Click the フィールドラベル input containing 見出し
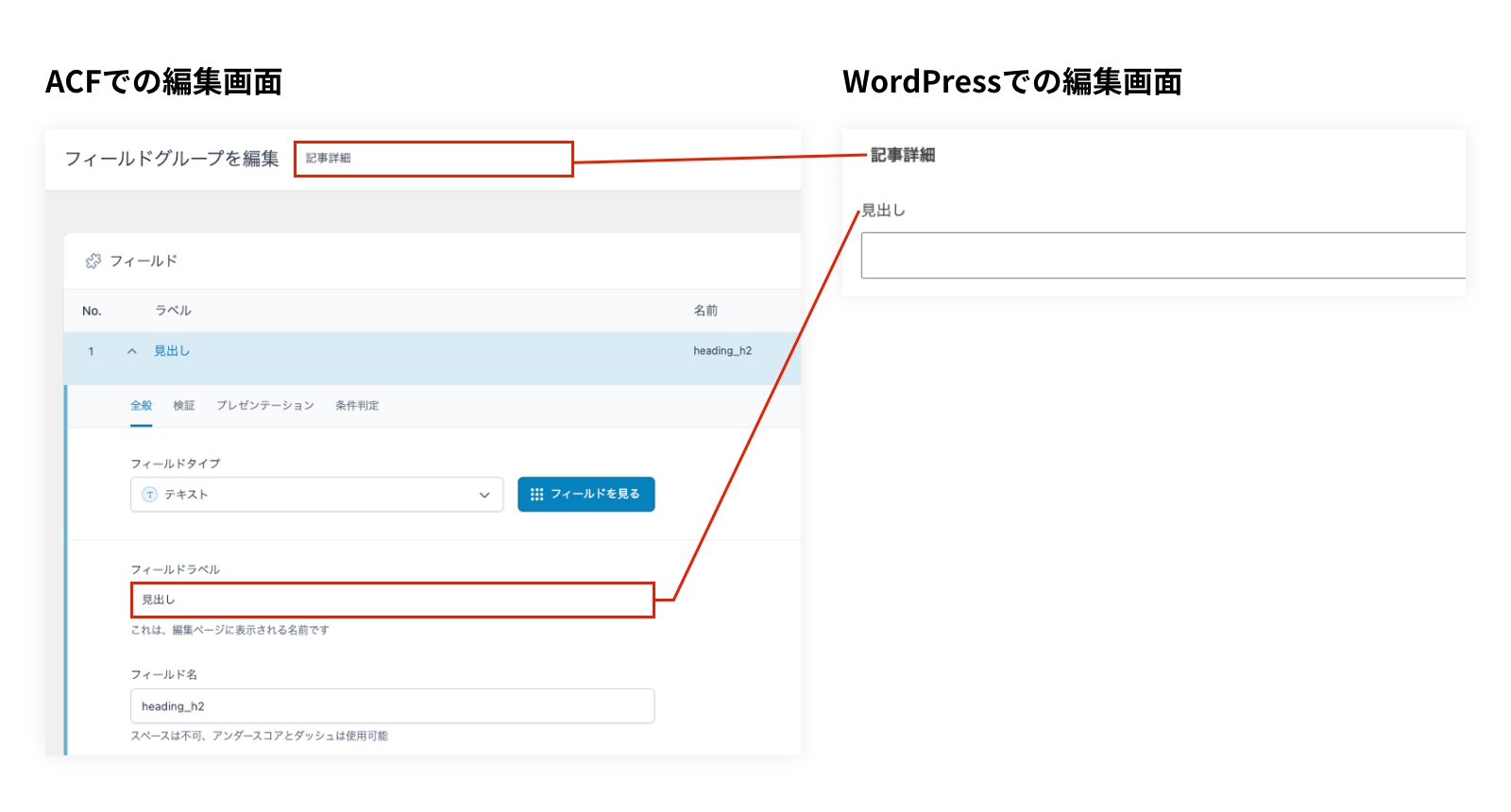 pyautogui.click(x=392, y=600)
